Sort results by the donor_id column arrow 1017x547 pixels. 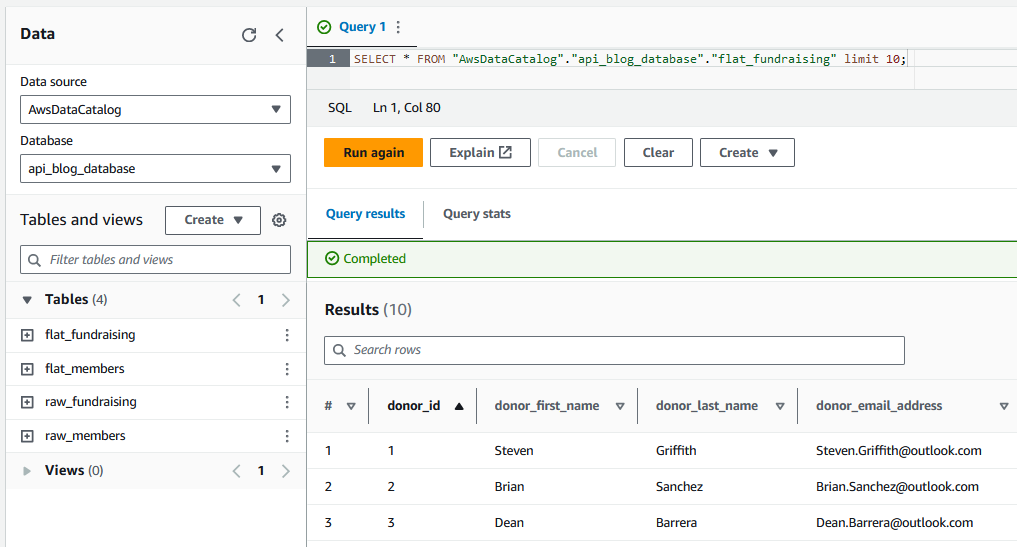[x=459, y=406]
